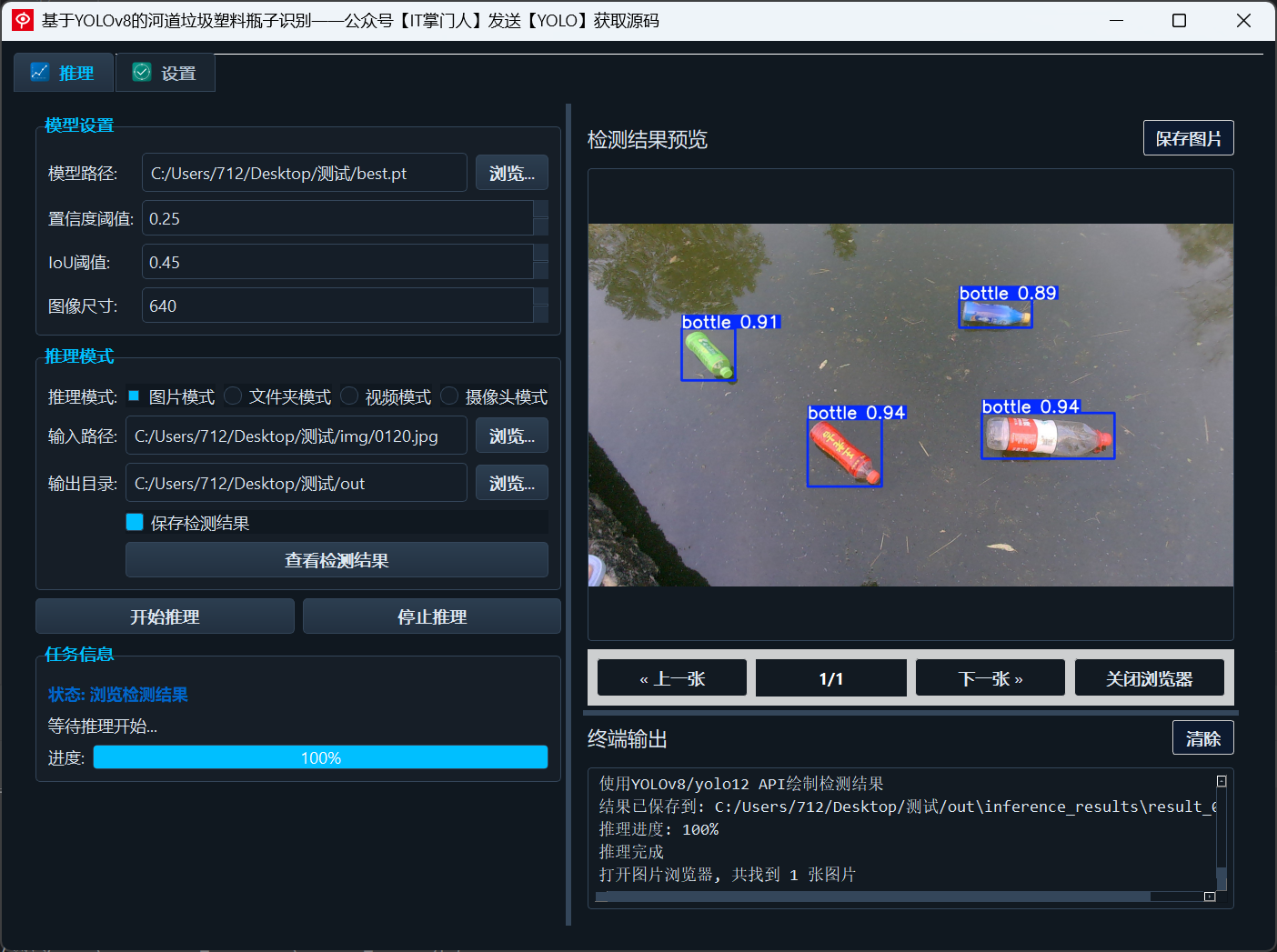Click 停止推理 to stop inference
Screen dimensions: 1277x952
click(x=431, y=616)
